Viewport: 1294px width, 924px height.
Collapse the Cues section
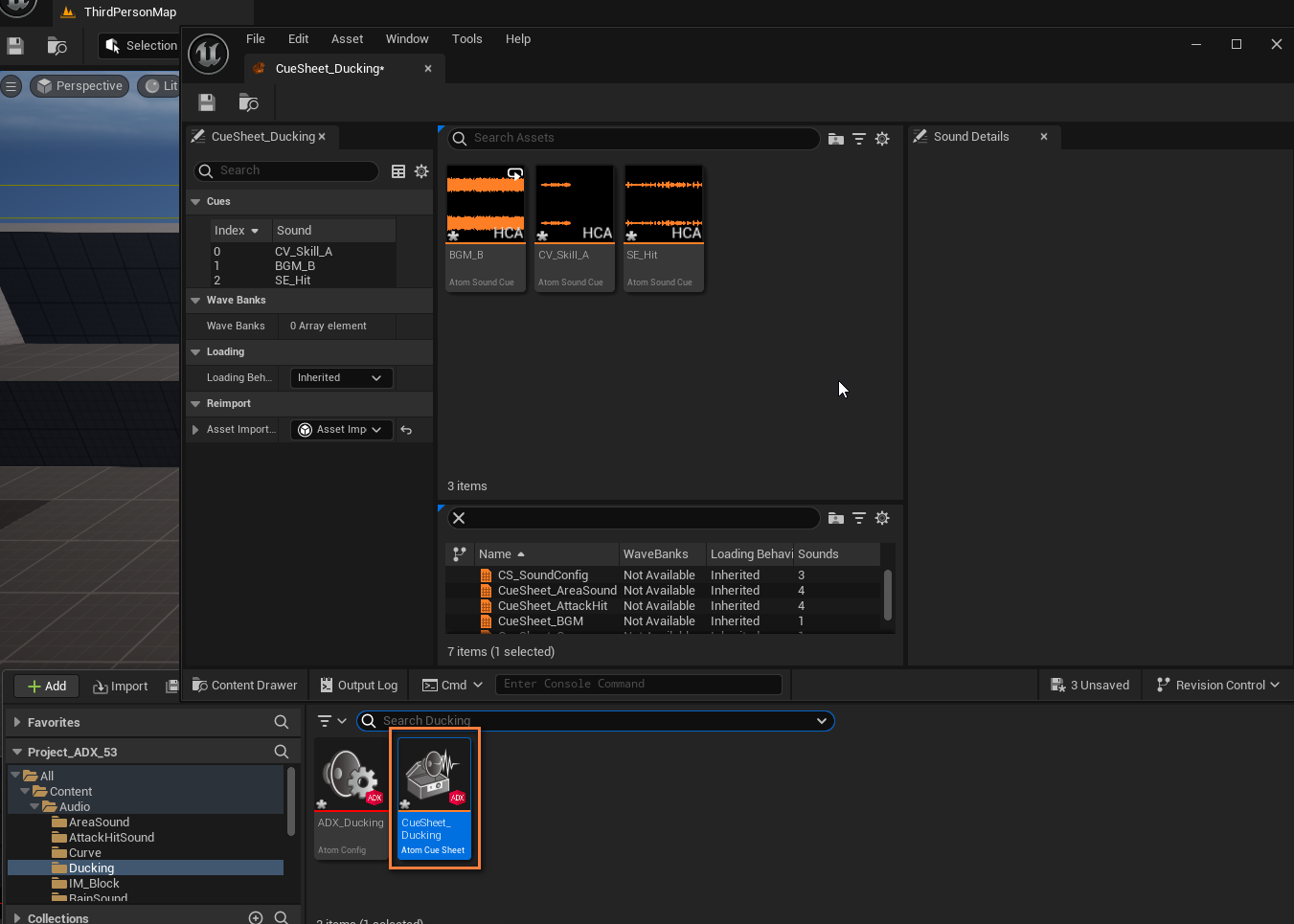point(195,202)
